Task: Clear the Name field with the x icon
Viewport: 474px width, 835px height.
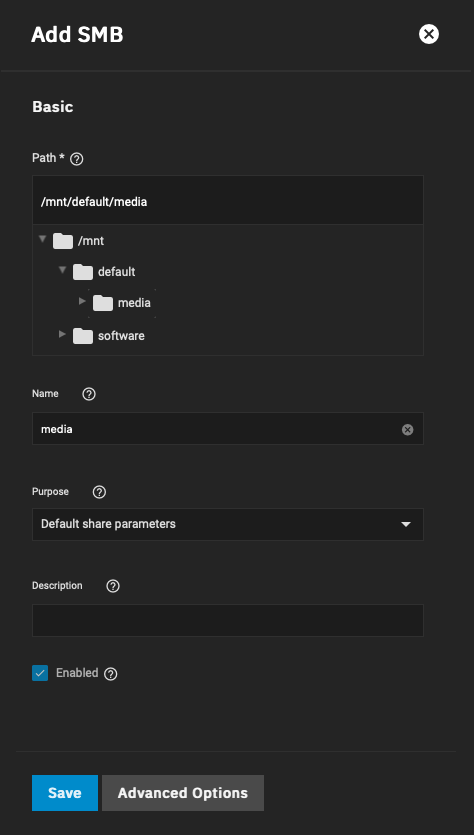Action: tap(407, 429)
